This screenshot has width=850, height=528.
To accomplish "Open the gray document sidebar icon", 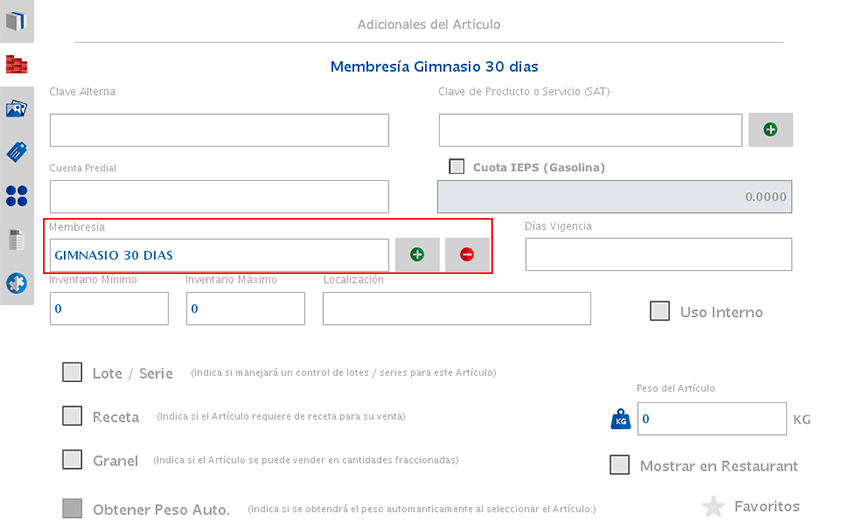I will pos(16,240).
